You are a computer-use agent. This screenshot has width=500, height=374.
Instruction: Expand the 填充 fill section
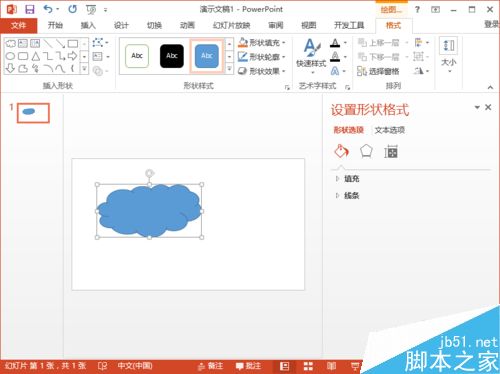(348, 179)
